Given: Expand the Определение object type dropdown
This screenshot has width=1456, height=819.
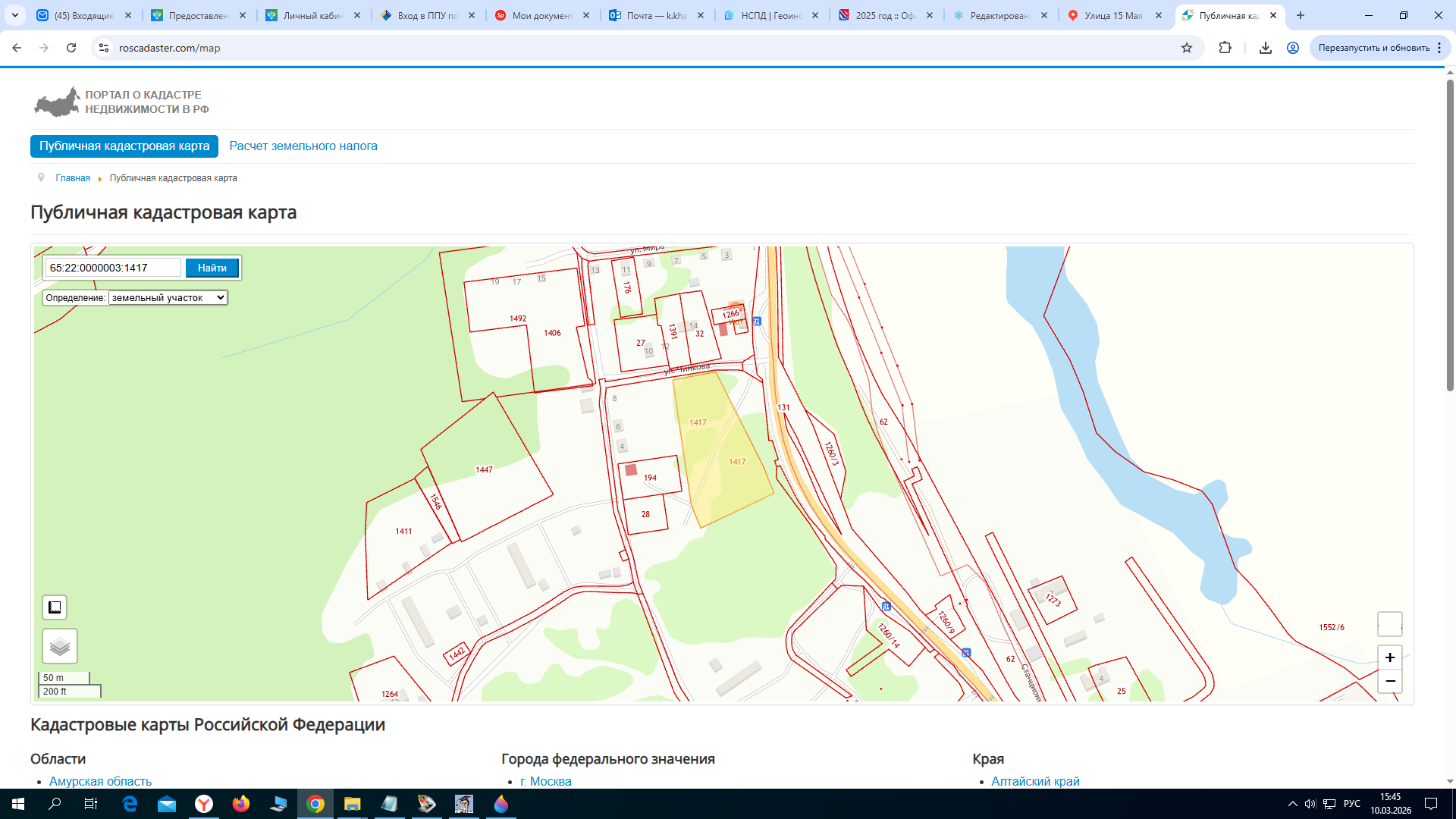Looking at the screenshot, I should (x=168, y=298).
